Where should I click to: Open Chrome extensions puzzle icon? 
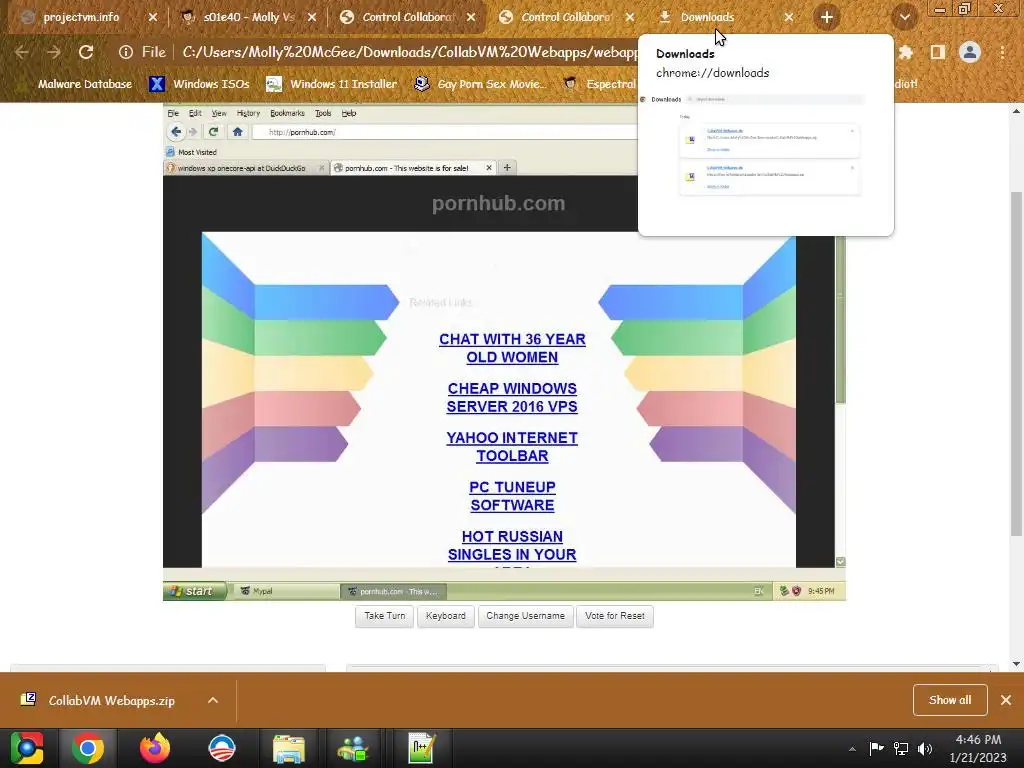(905, 52)
